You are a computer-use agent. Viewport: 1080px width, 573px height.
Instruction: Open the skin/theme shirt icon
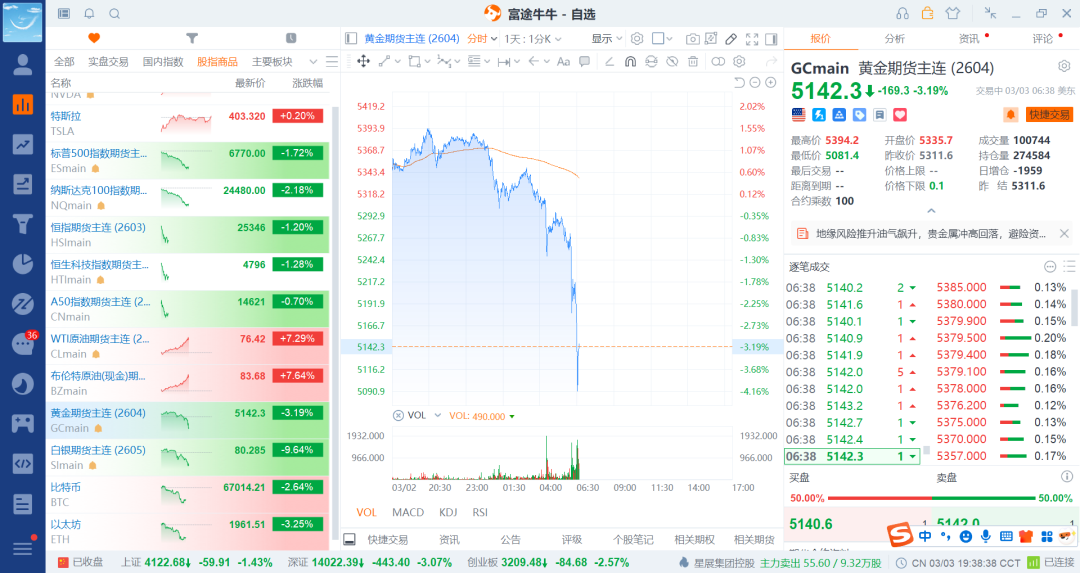pyautogui.click(x=953, y=14)
